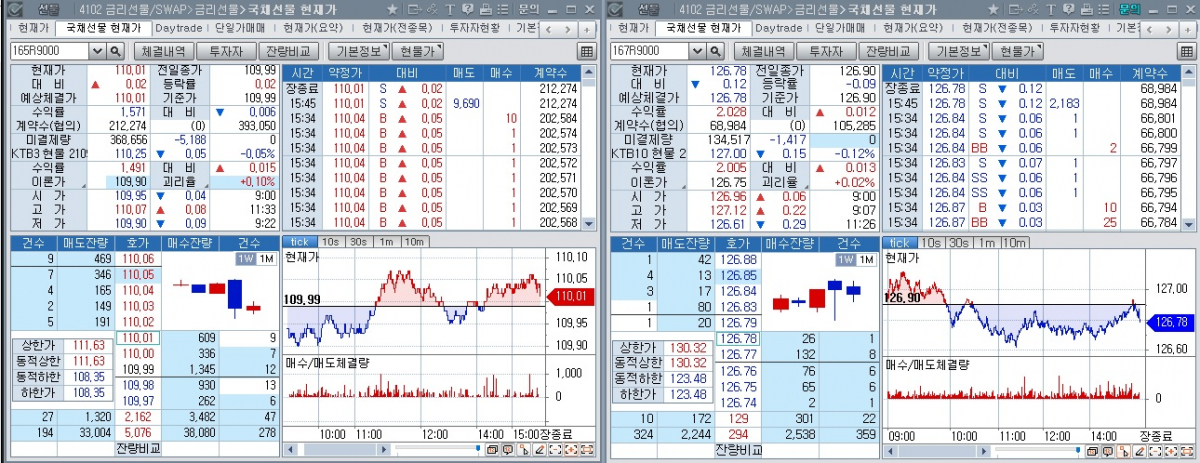Select the pencil draw tool under left chart

click(539, 450)
